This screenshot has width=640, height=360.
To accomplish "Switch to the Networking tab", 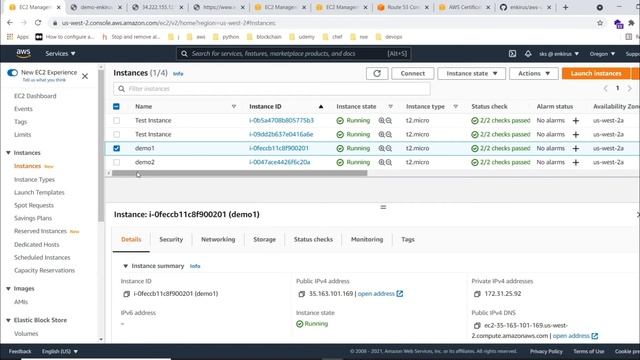I will click(218, 240).
